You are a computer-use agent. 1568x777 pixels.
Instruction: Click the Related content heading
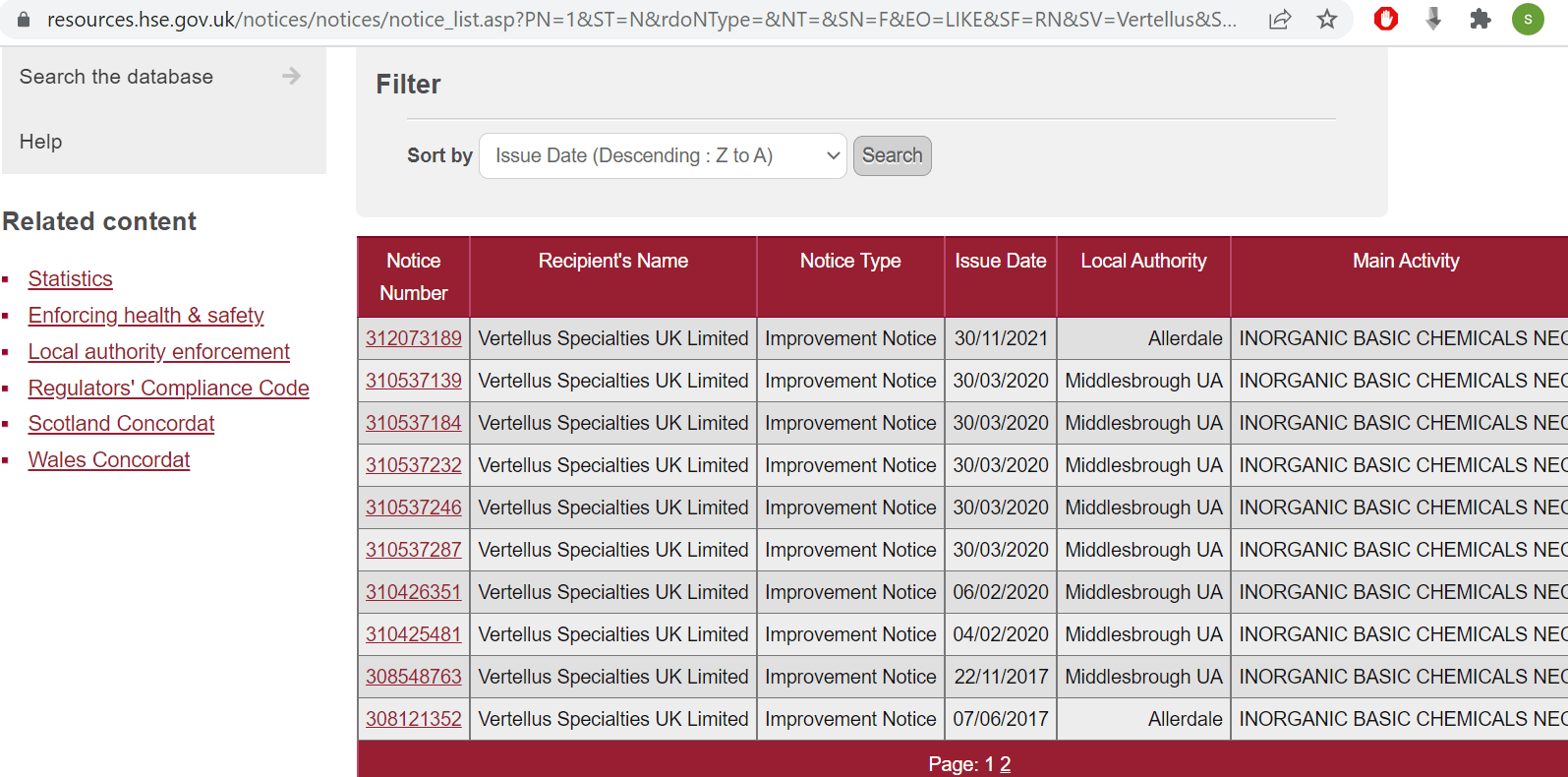[x=99, y=221]
